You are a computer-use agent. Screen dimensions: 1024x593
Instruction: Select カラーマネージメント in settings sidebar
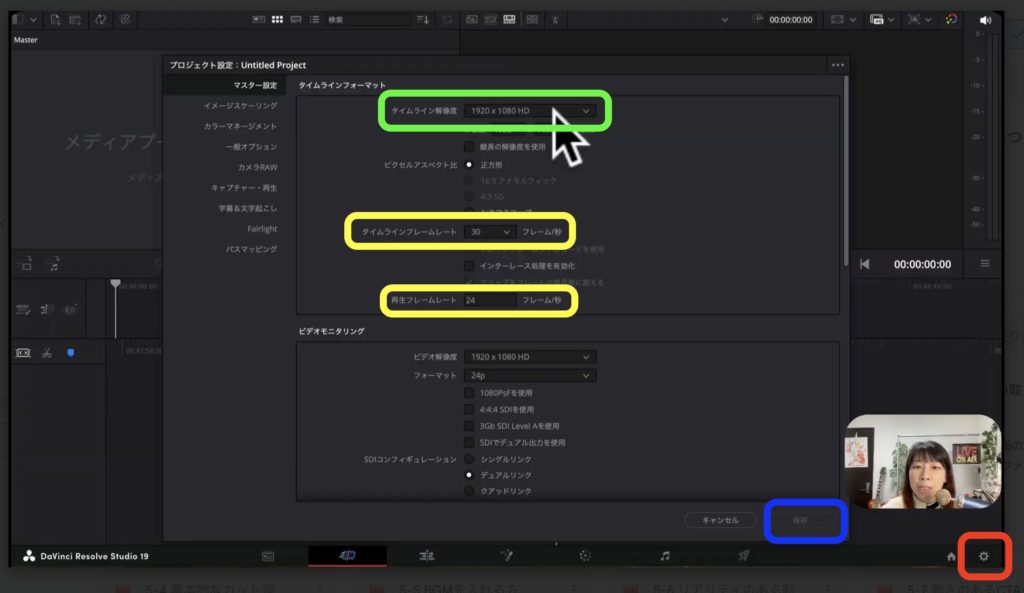pyautogui.click(x=240, y=126)
